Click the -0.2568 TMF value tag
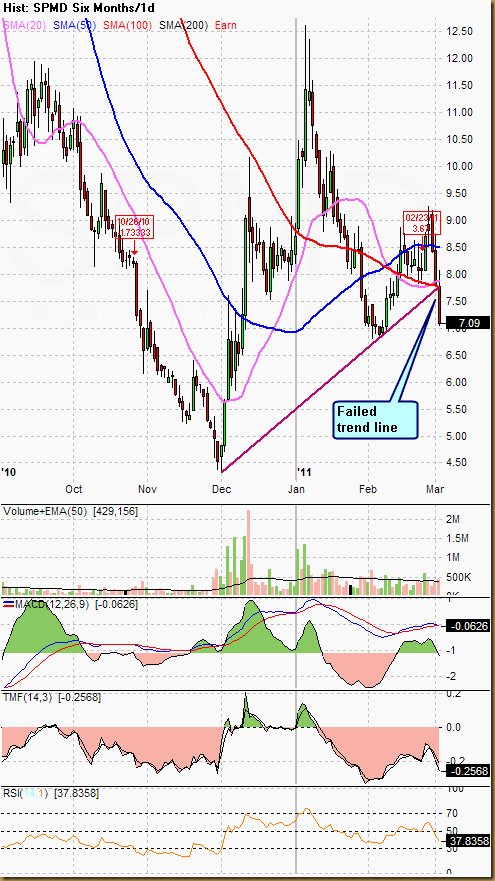Viewport: 495px width, 881px height. point(466,771)
